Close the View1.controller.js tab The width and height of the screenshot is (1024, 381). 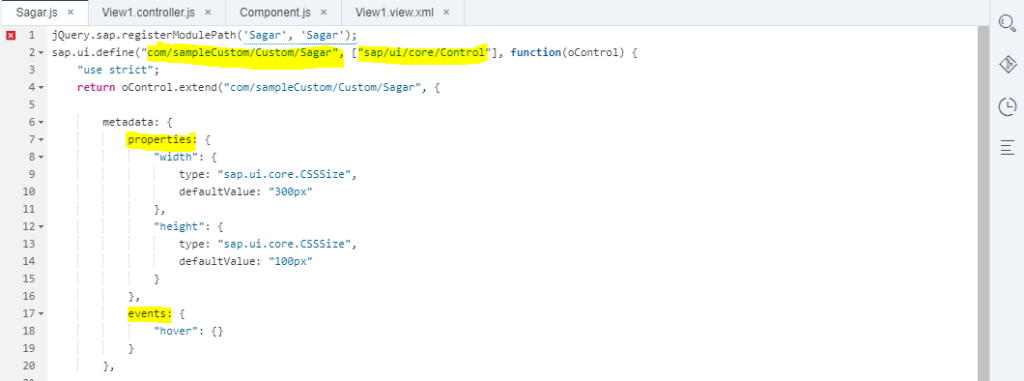[x=208, y=12]
